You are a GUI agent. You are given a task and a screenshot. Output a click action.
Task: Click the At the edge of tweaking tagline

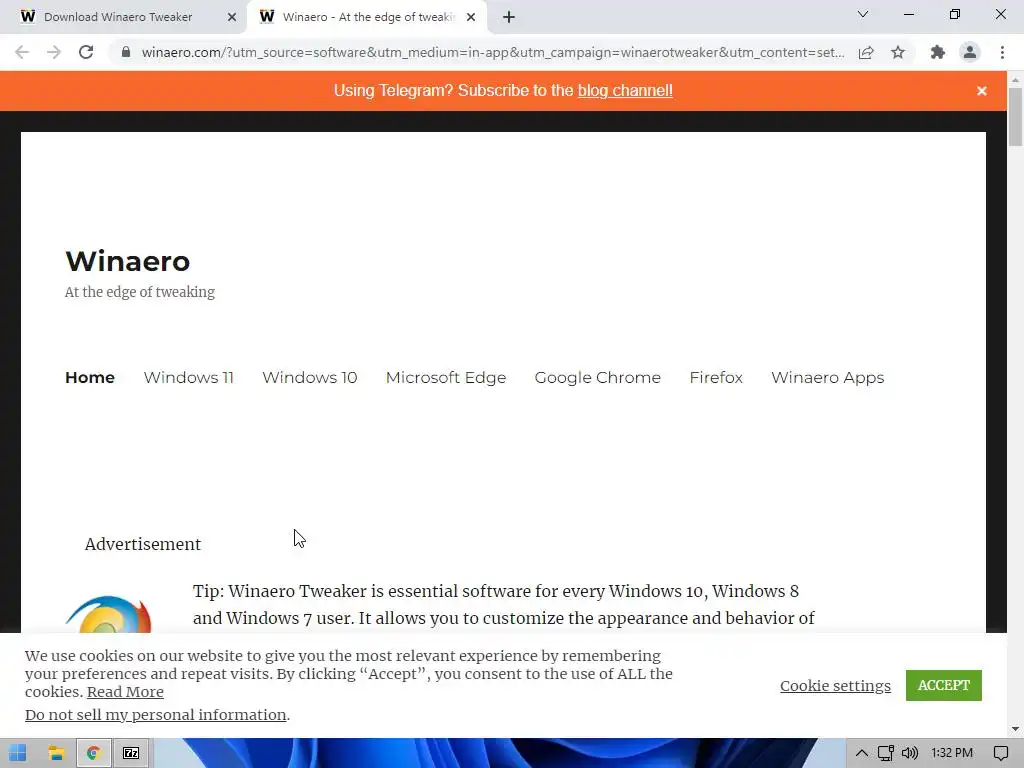(x=140, y=292)
